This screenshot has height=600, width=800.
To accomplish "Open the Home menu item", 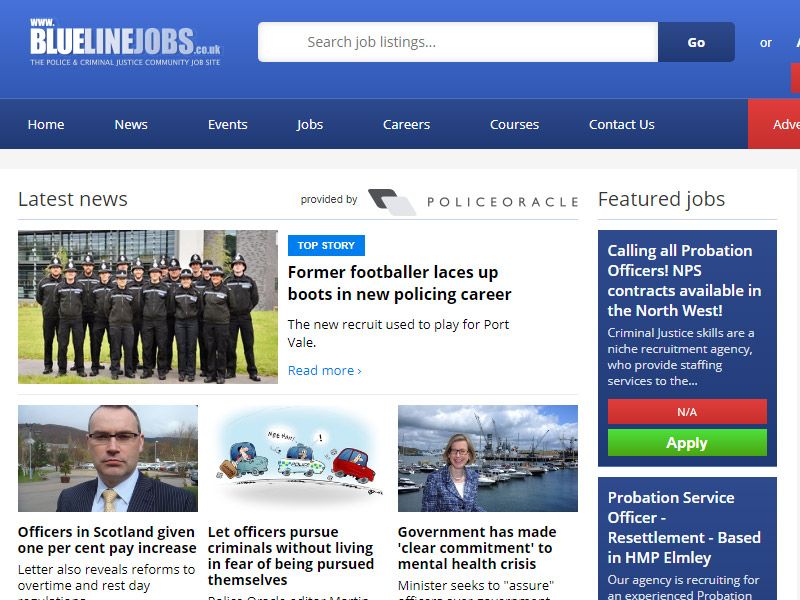I will point(46,124).
